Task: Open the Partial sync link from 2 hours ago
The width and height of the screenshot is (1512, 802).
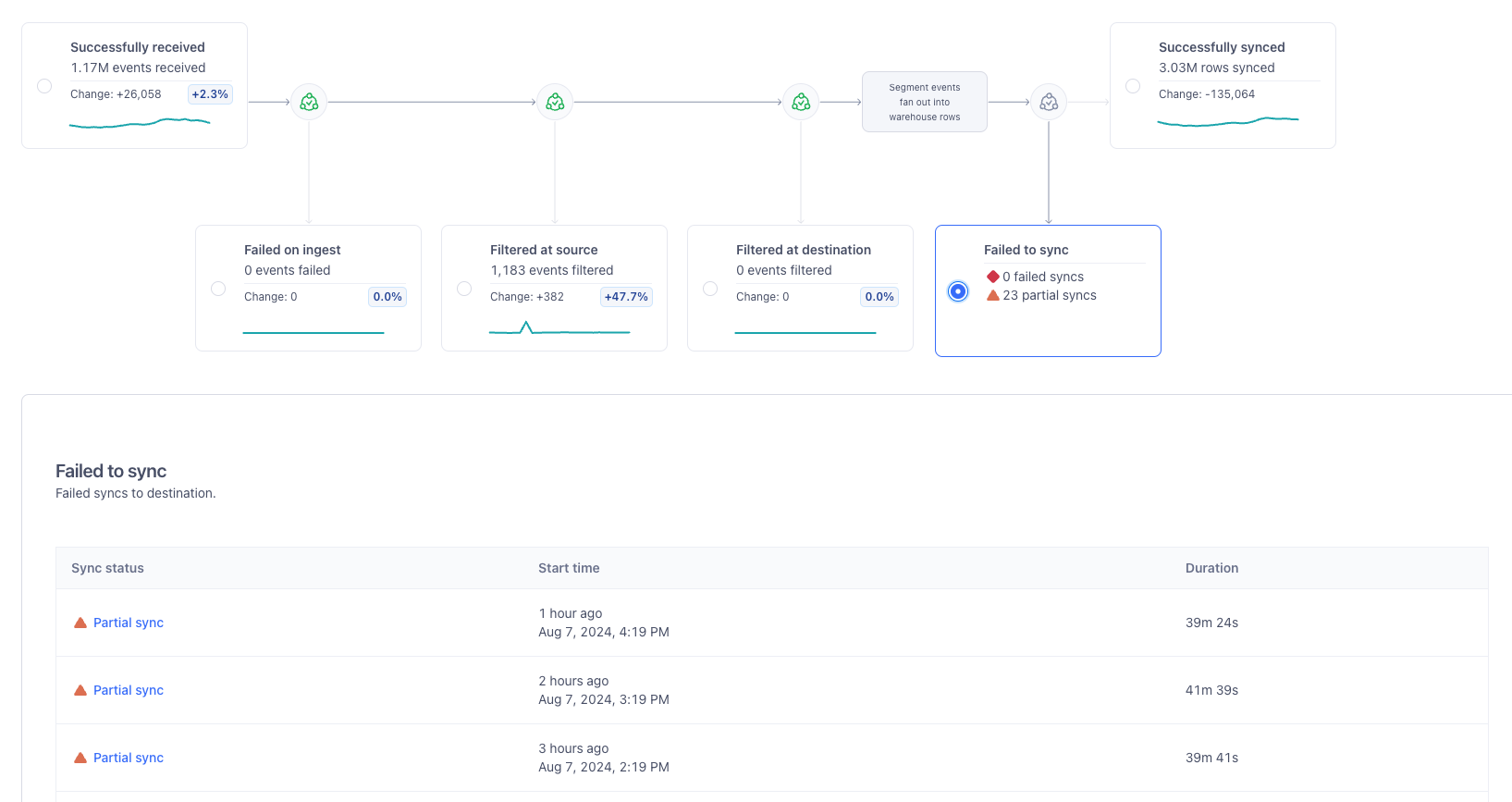Action: pyautogui.click(x=129, y=690)
